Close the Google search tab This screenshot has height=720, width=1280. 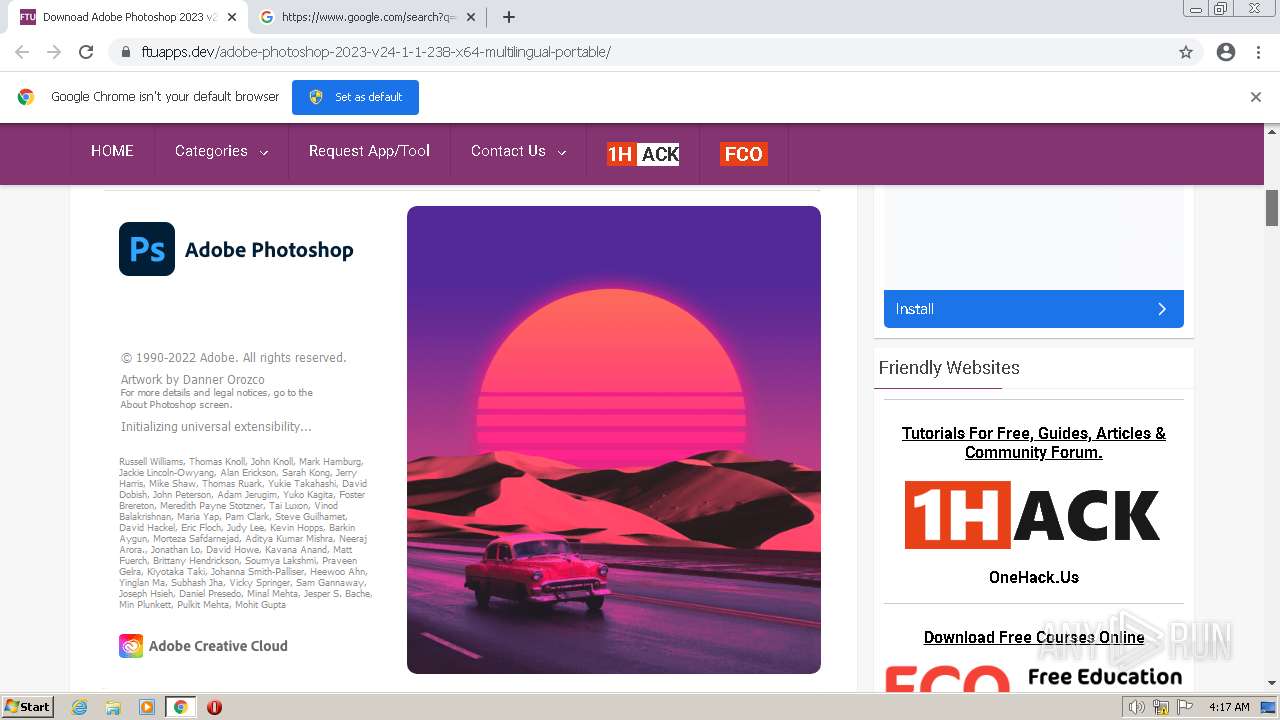[x=471, y=17]
